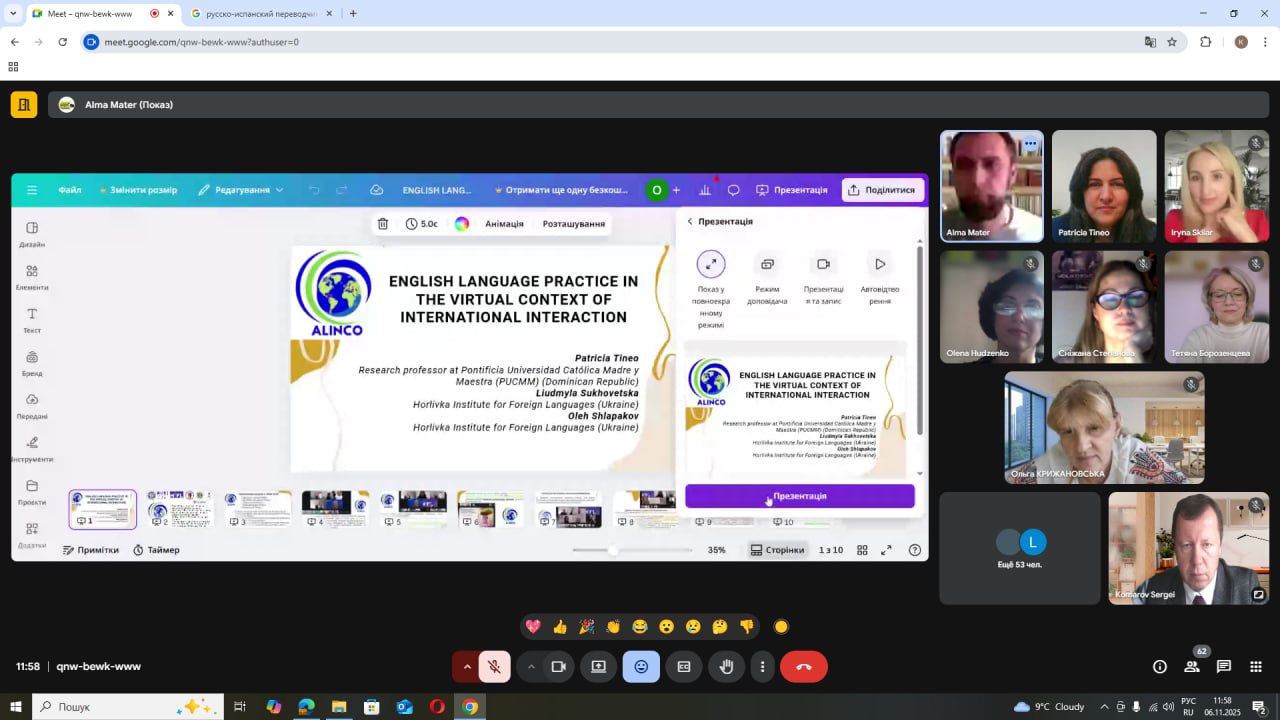
Task: Select the Meet qnw-bewk-www browser tab
Action: pyautogui.click(x=90, y=14)
